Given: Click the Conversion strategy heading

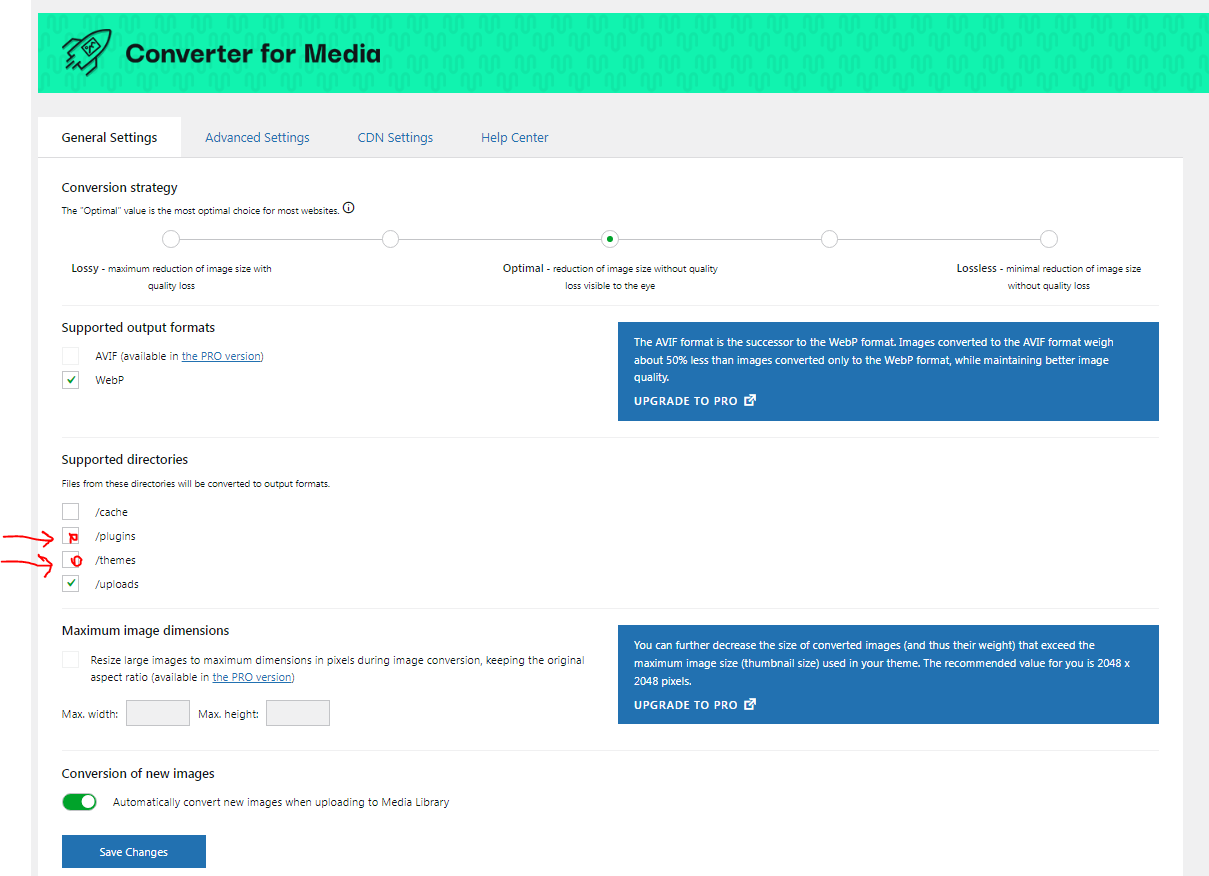Looking at the screenshot, I should point(120,187).
